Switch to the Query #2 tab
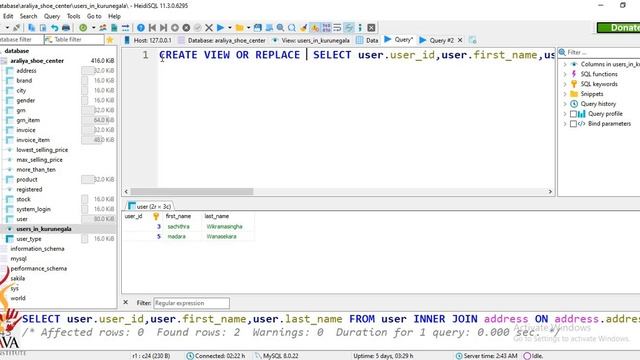The height and width of the screenshot is (360, 640). click(437, 40)
